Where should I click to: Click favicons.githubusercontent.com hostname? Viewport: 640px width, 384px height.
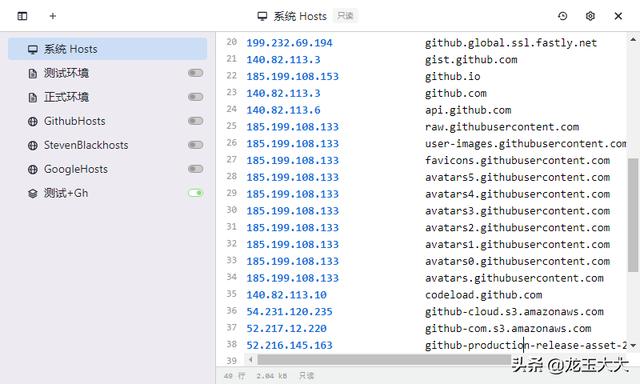point(517,160)
